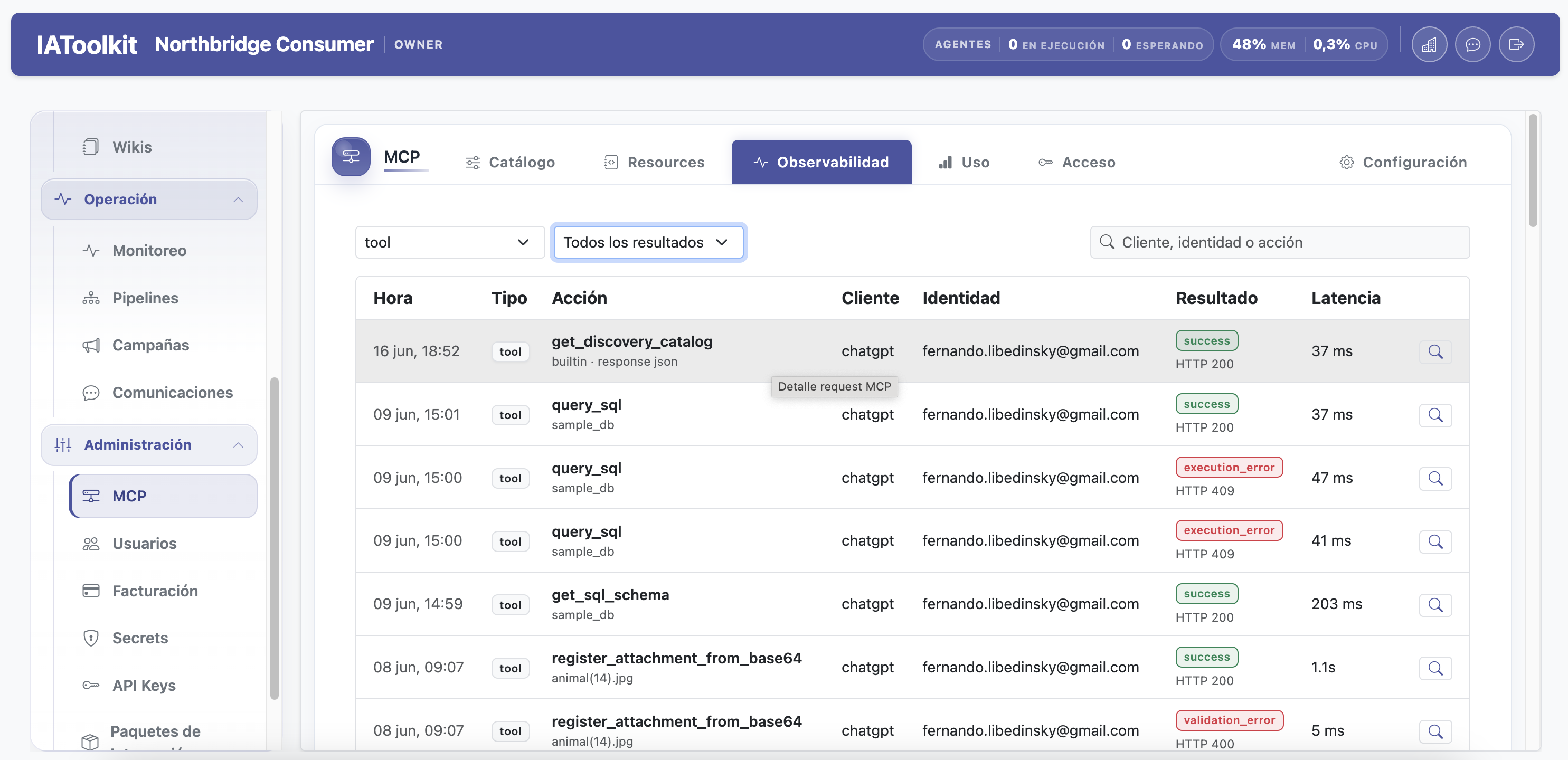Screen dimensions: 1568x760
Task: Click the sidebar vertical scrollbar
Action: [274, 538]
